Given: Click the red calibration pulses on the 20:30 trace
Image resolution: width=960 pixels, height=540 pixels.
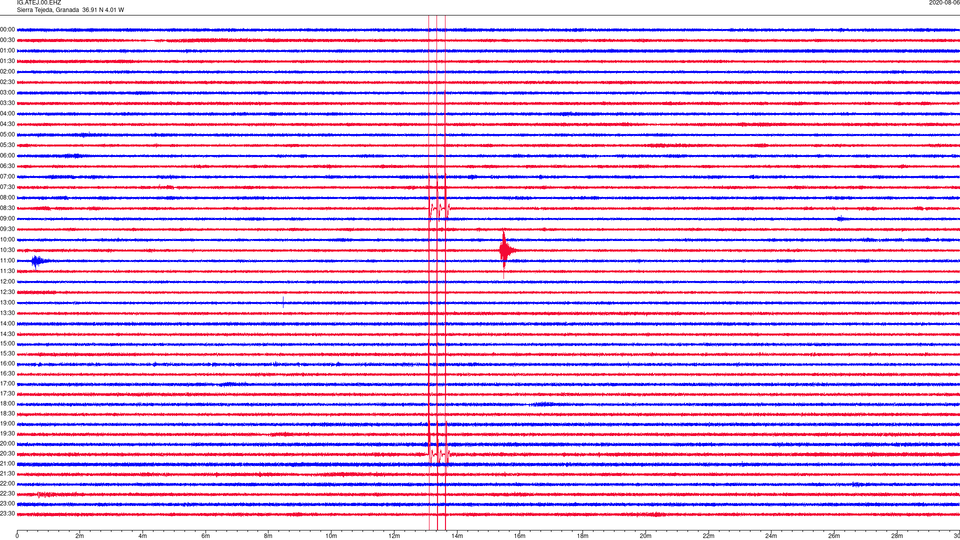Looking at the screenshot, I should pos(440,454).
